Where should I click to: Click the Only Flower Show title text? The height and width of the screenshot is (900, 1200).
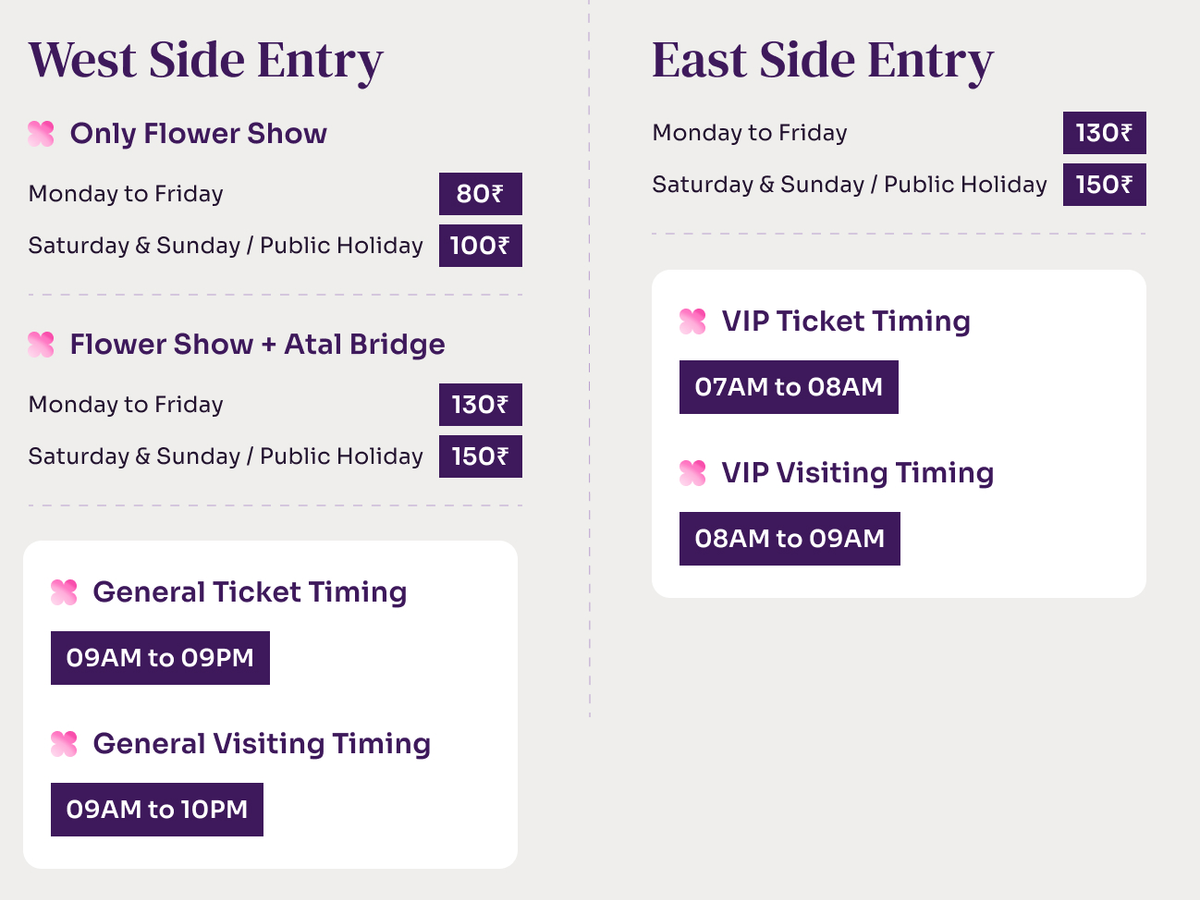(x=198, y=134)
